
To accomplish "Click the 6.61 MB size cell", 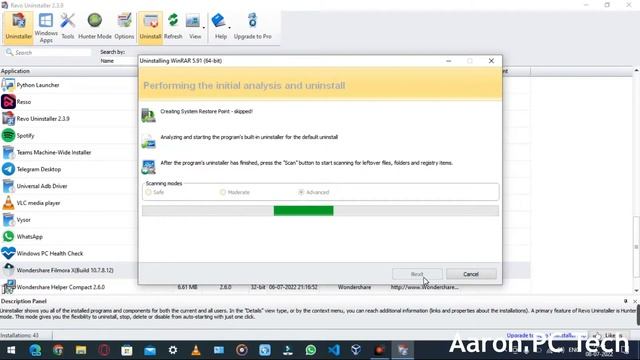I will pyautogui.click(x=187, y=287).
